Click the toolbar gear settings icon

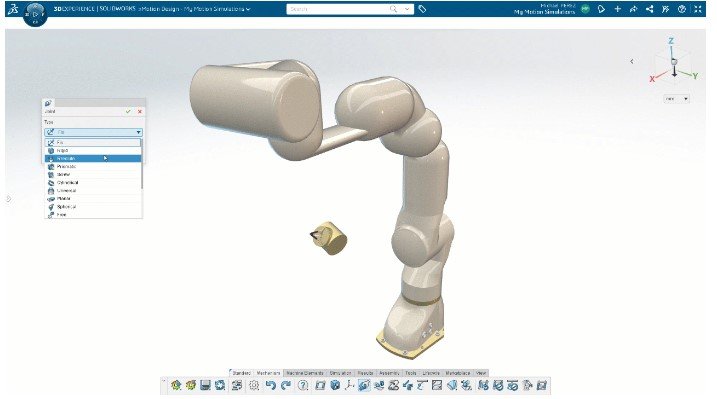(254, 385)
